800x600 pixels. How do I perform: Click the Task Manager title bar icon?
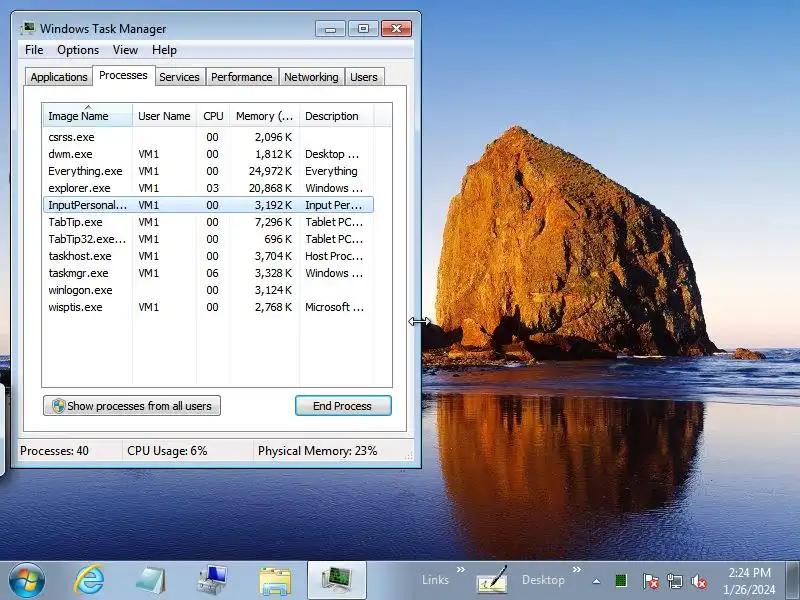point(27,28)
